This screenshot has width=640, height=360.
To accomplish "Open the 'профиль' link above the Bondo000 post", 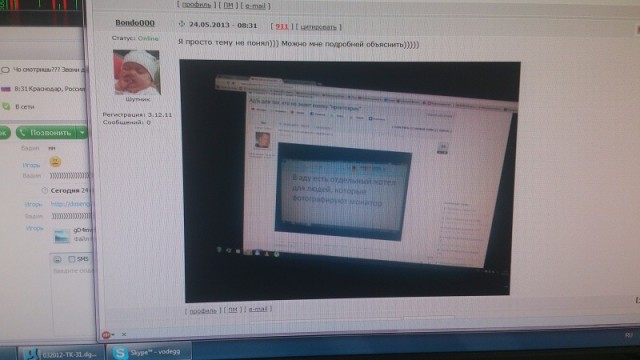I will tap(196, 5).
